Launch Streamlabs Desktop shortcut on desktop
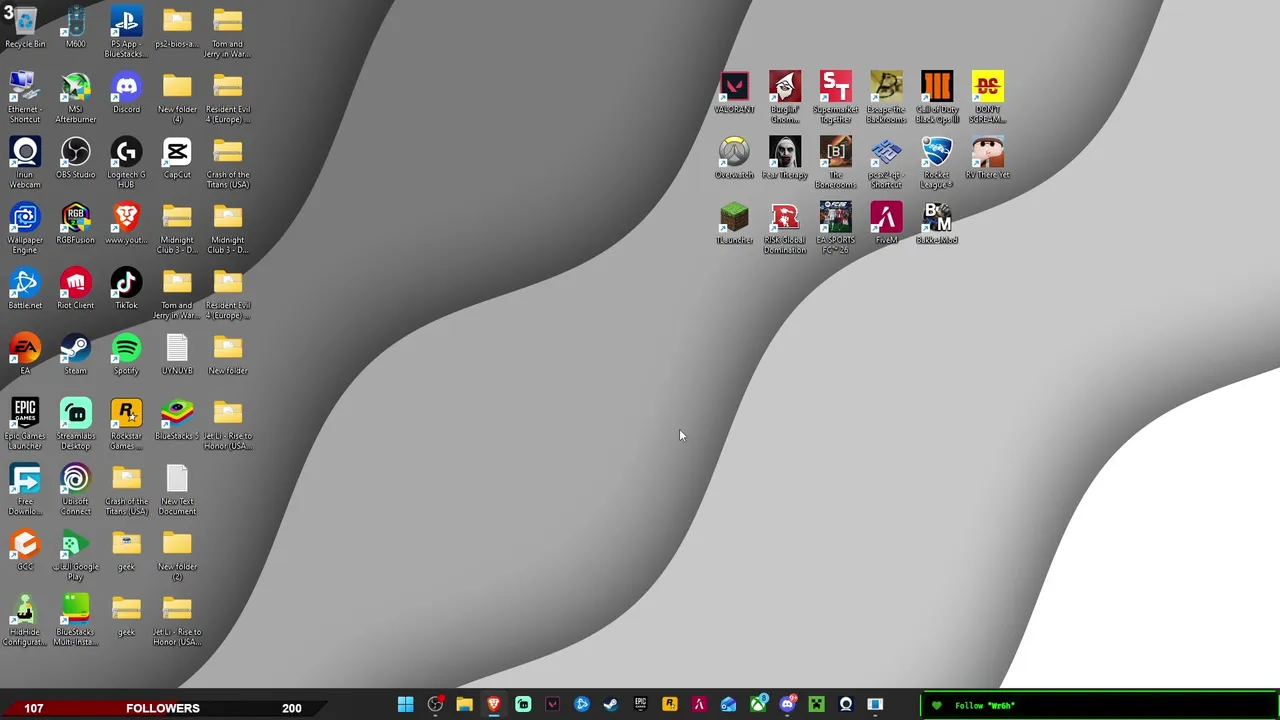This screenshot has height=720, width=1280. pos(75,424)
